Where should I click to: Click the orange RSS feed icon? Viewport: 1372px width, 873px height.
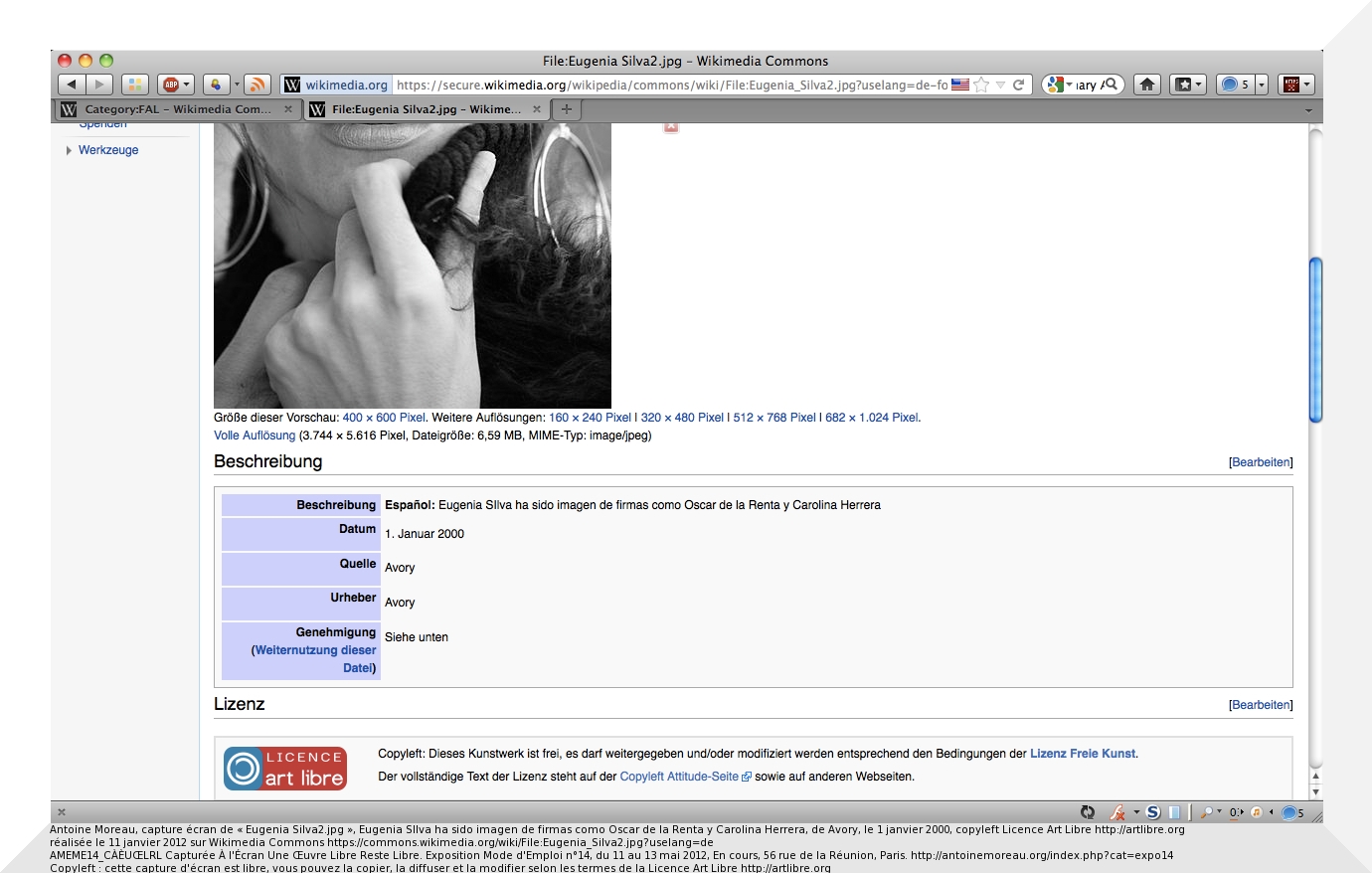click(x=257, y=85)
